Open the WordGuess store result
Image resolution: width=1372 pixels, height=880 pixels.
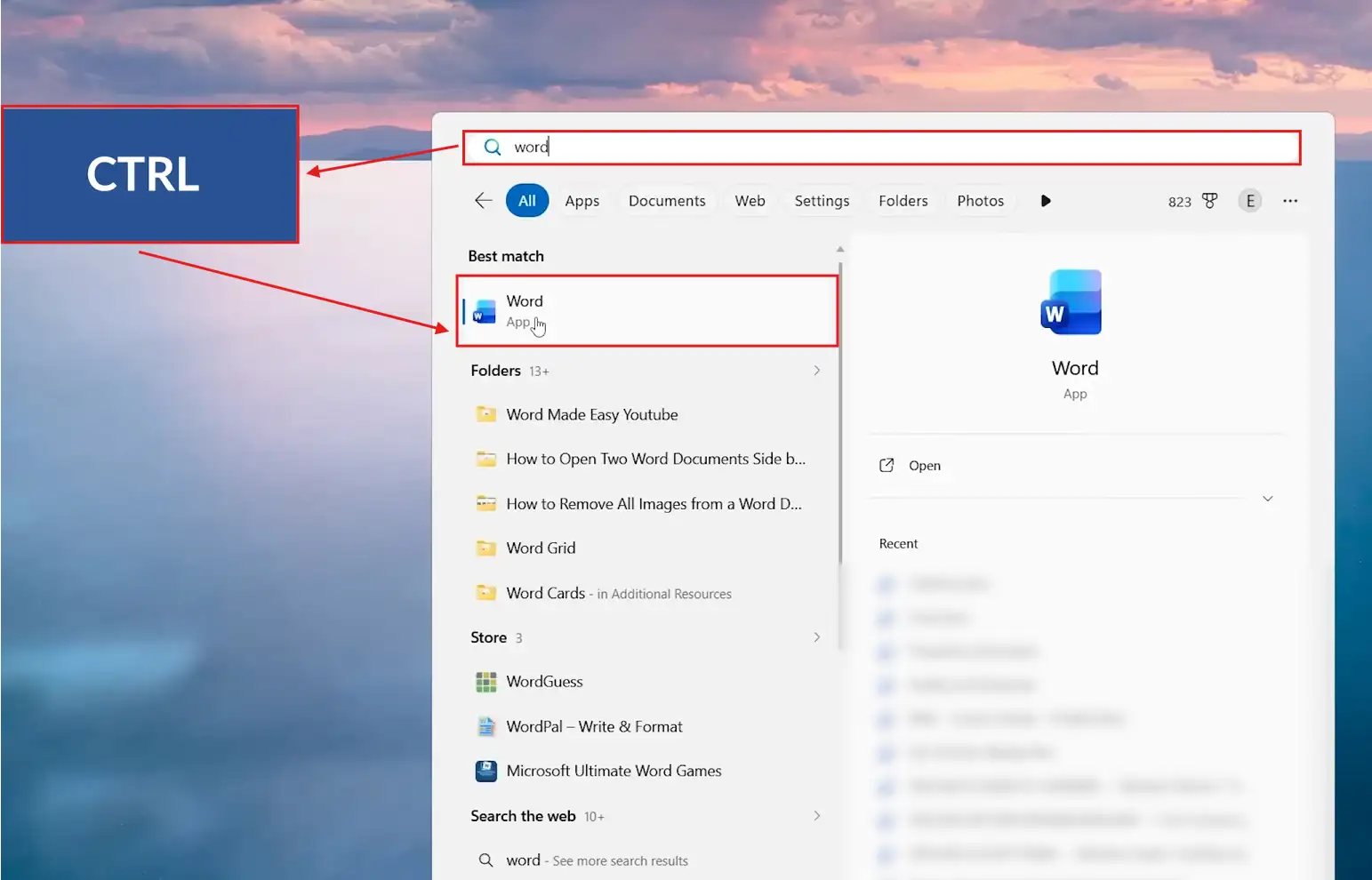coord(647,682)
